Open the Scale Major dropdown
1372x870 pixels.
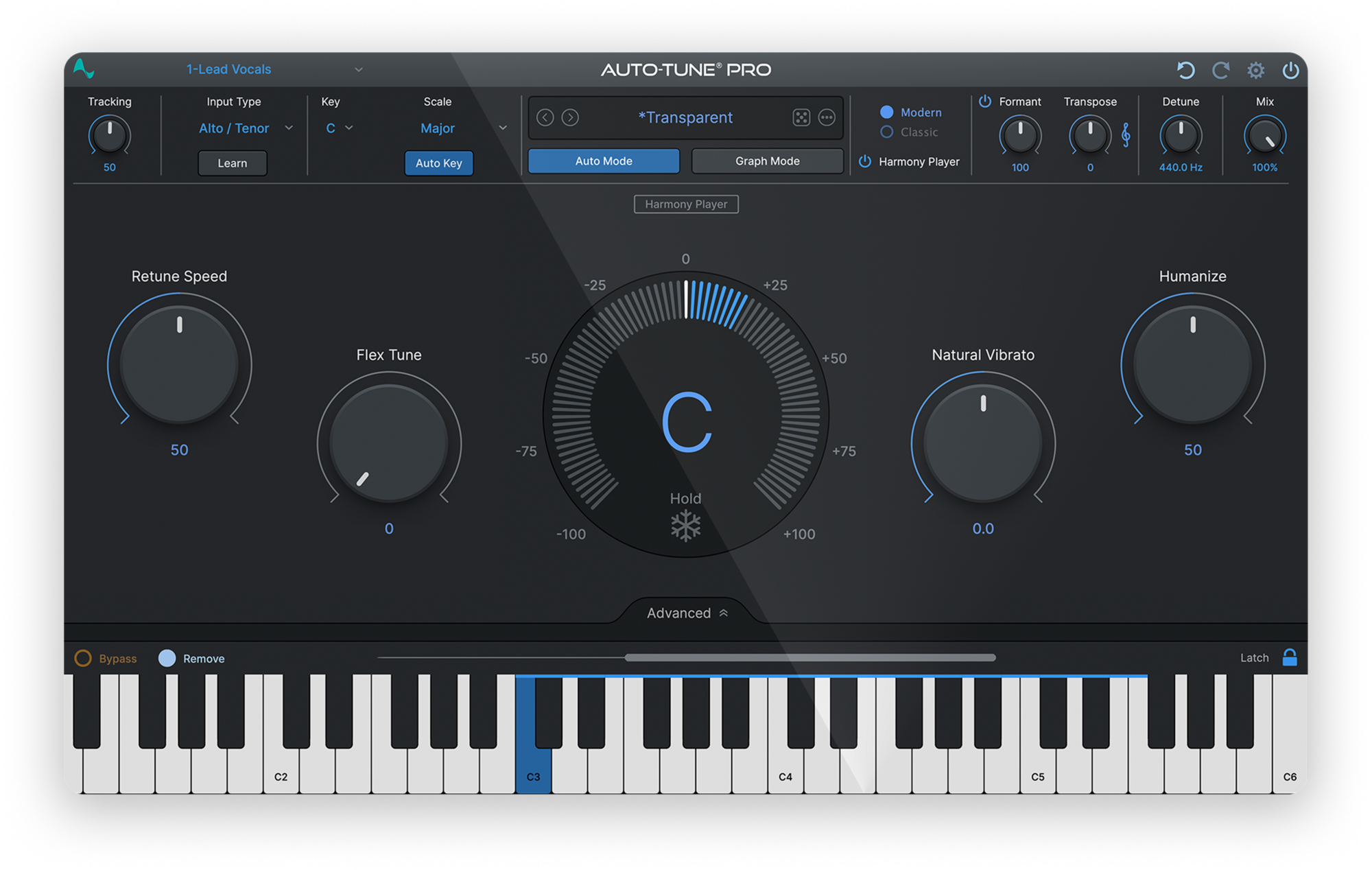(463, 128)
